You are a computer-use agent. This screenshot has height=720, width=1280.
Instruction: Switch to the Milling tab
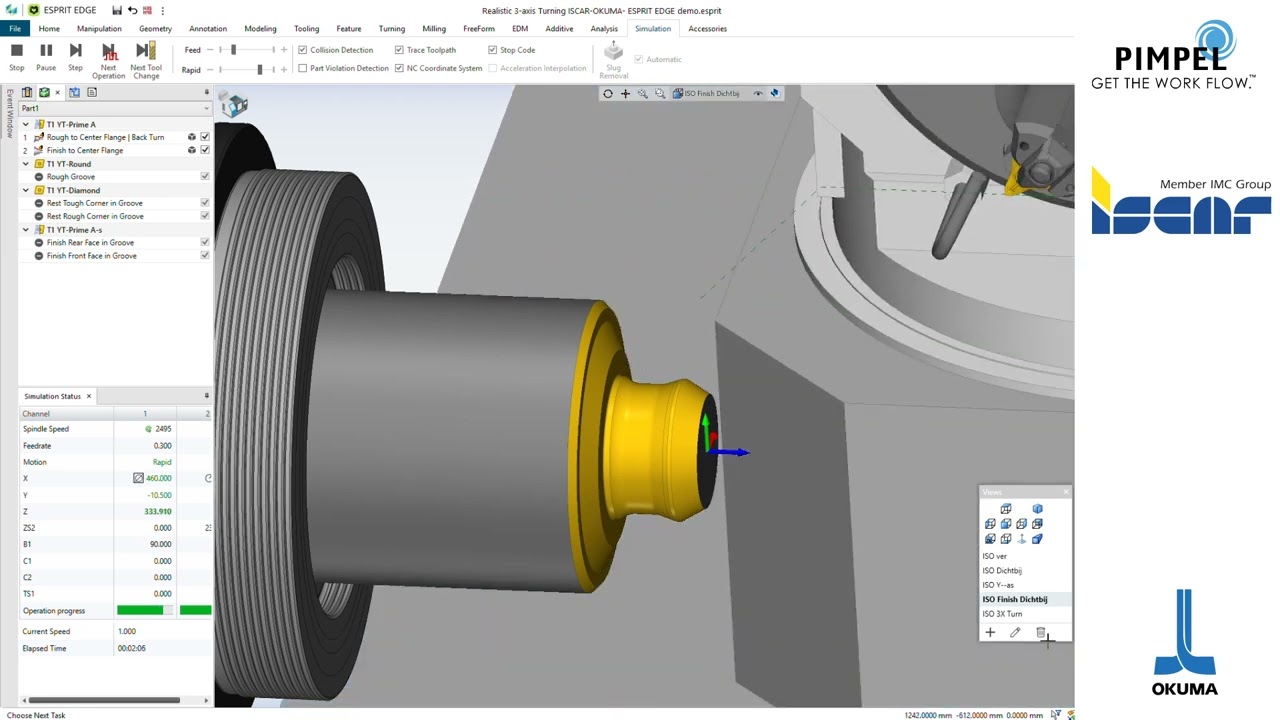coord(434,28)
